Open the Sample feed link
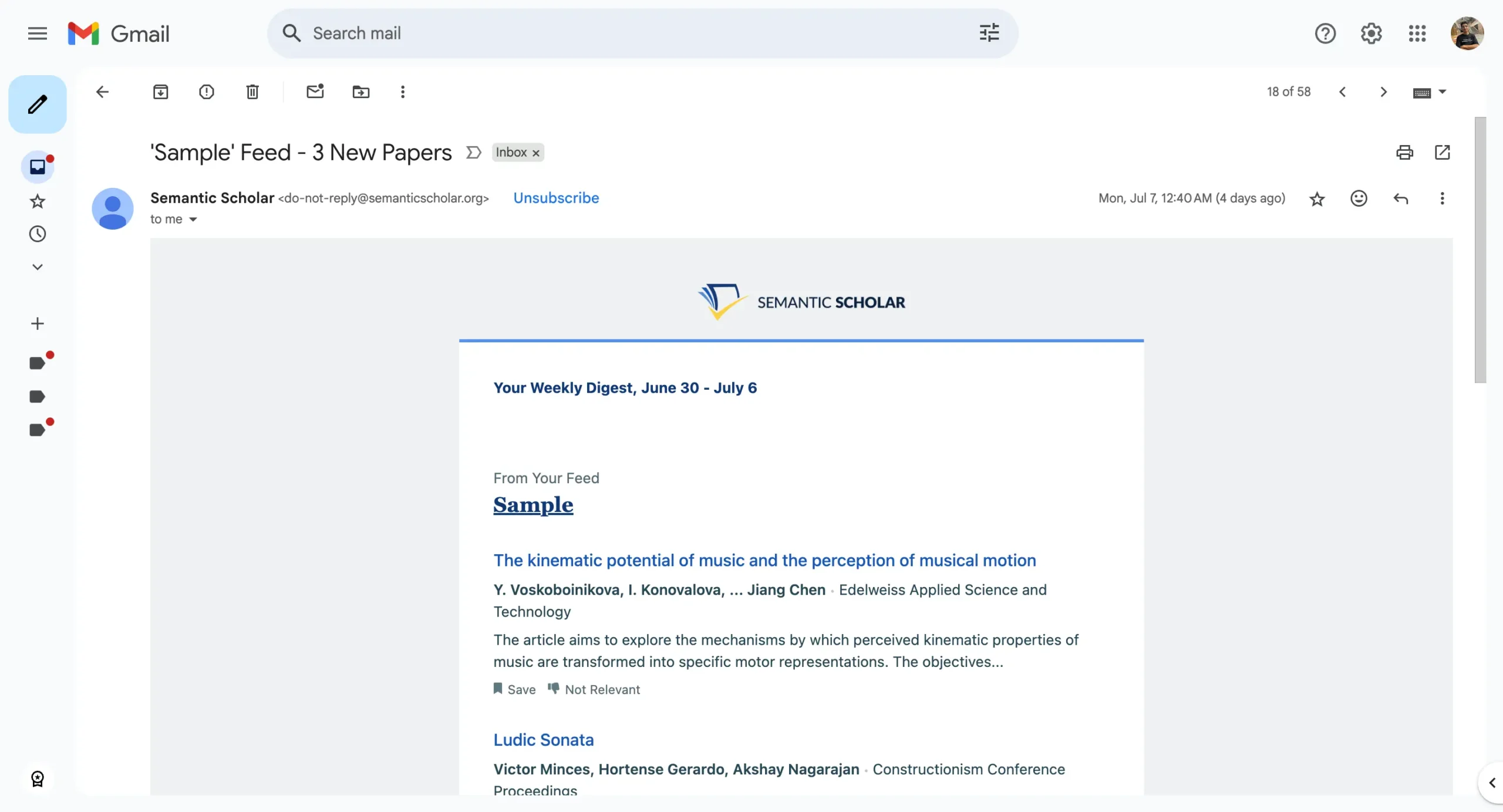Image resolution: width=1503 pixels, height=812 pixels. coord(533,505)
